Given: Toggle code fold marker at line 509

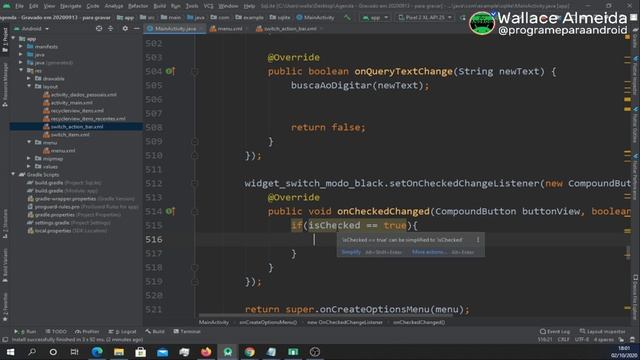Looking at the screenshot, I should coord(195,142).
